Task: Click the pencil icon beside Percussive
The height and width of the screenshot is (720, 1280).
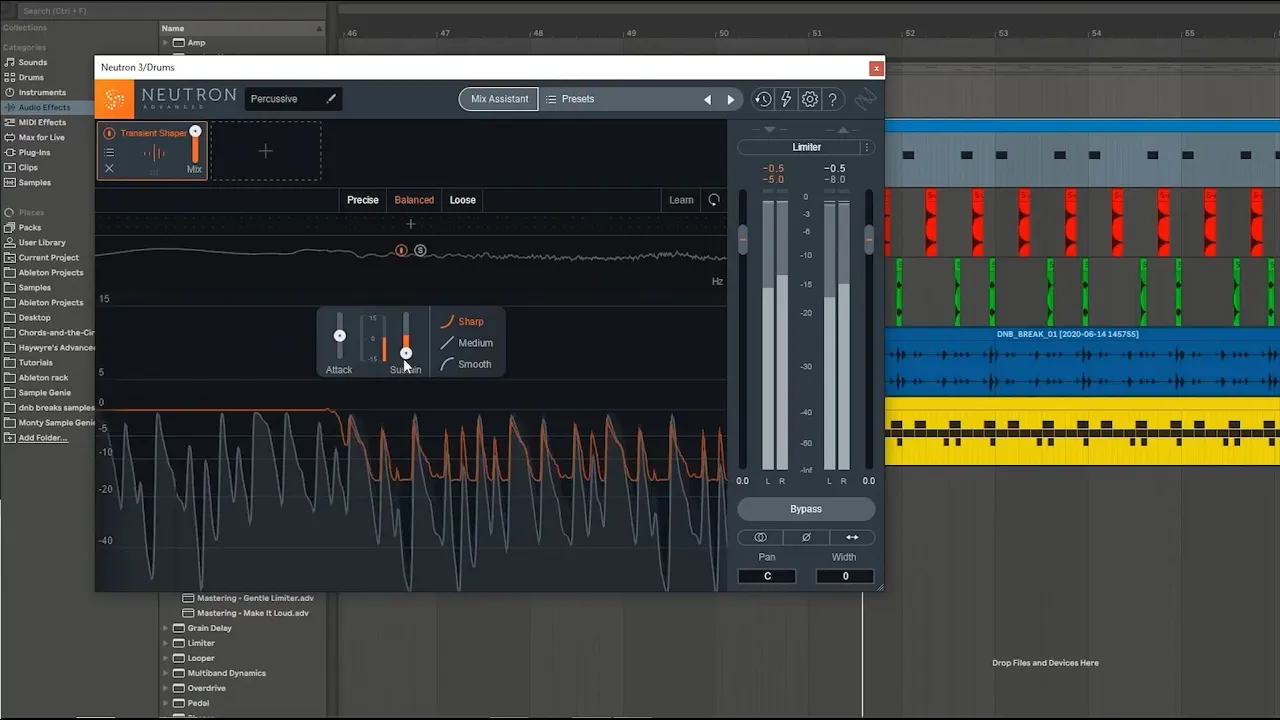Action: [x=331, y=99]
